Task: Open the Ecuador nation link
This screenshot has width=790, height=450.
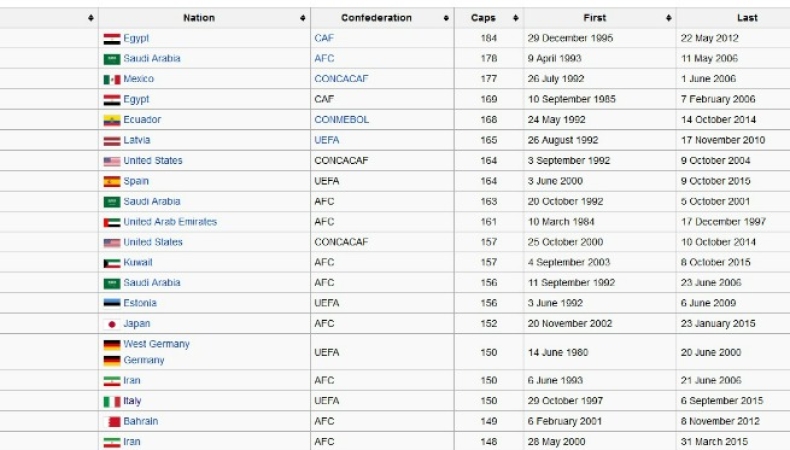Action: pyautogui.click(x=142, y=119)
